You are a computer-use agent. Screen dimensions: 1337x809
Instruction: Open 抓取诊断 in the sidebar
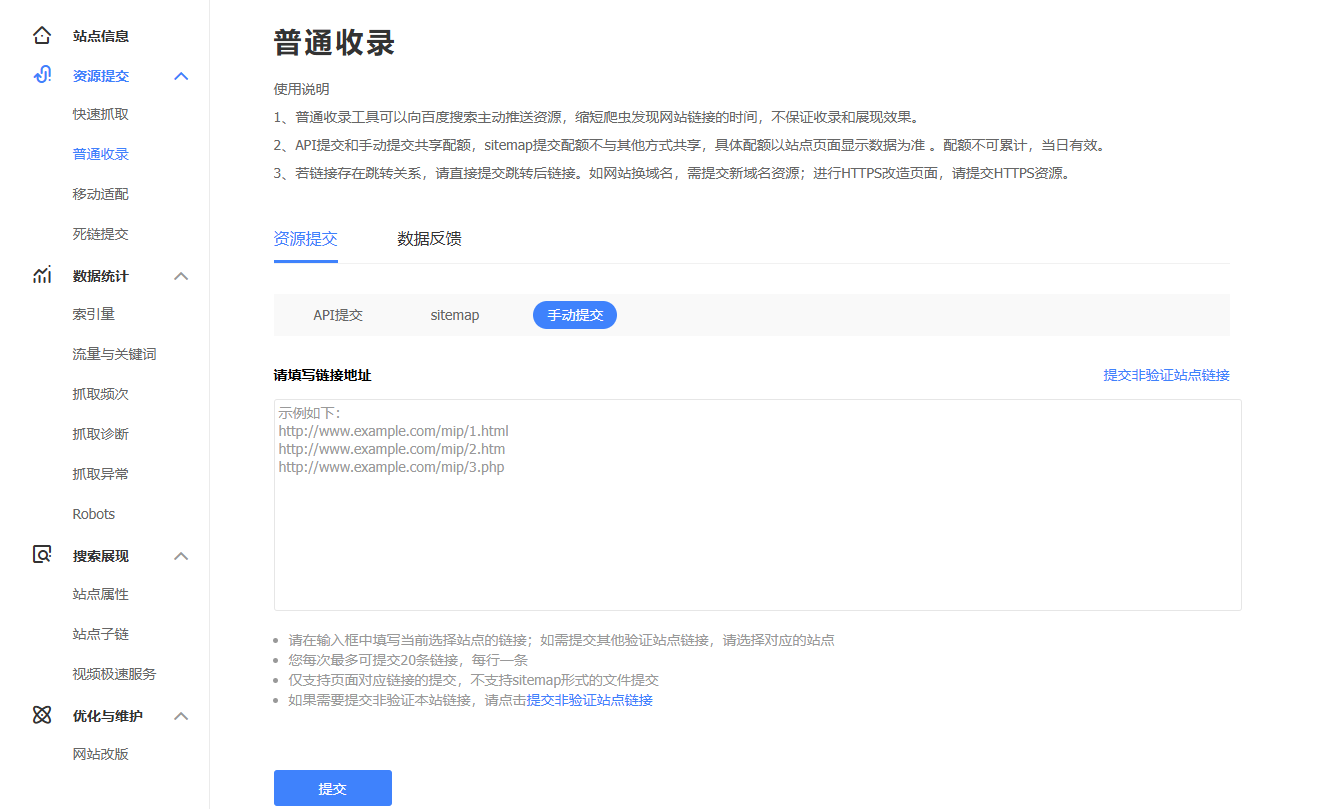(x=101, y=434)
